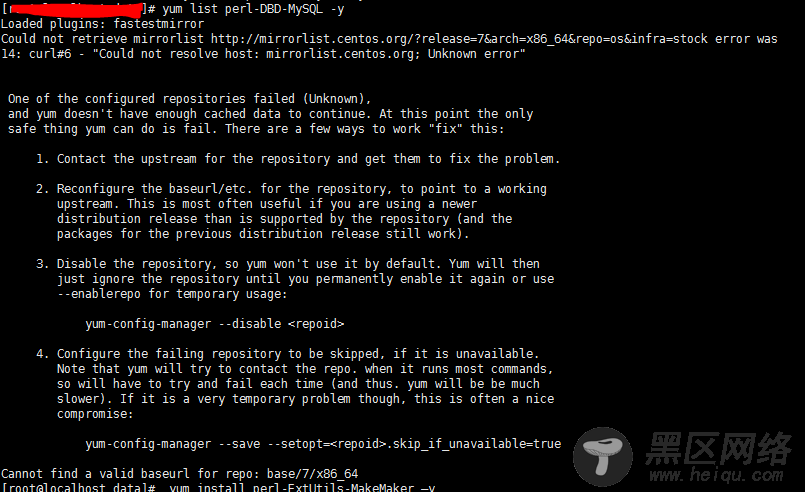Click the word 'compromise:' in option 4
Screen dimensions: 805x492
click(95, 414)
